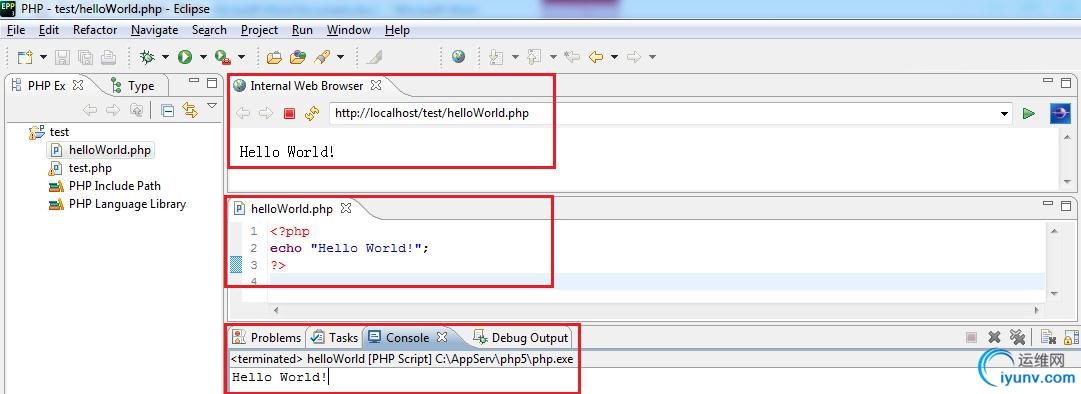The height and width of the screenshot is (394, 1081).
Task: Open the New dropdown arrow beside New icon
Action: pyautogui.click(x=43, y=57)
